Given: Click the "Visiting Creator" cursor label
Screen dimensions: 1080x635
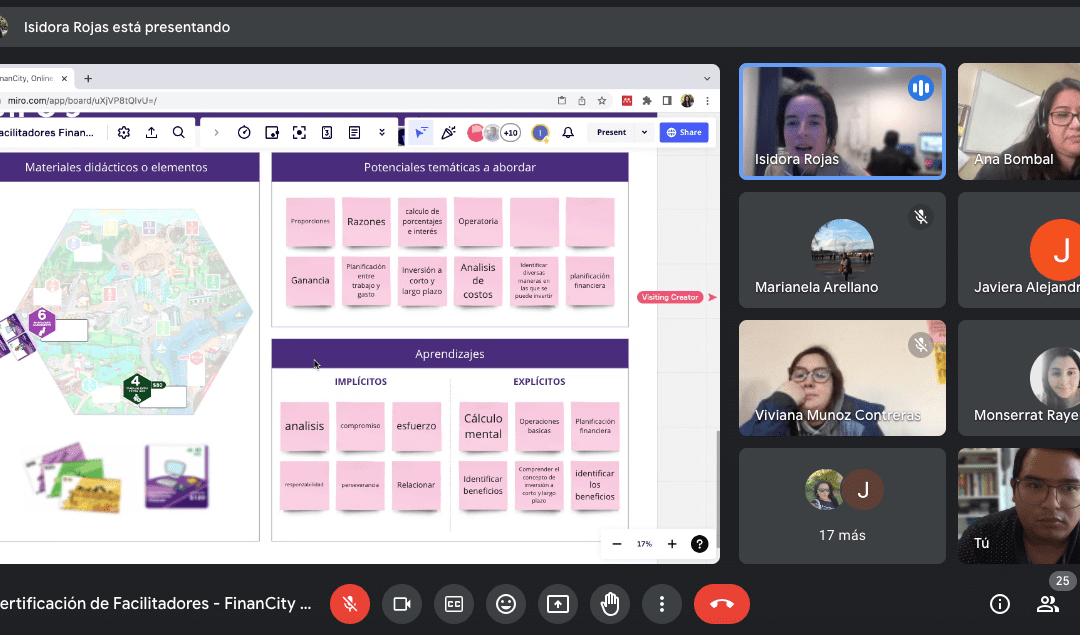Looking at the screenshot, I should (670, 298).
